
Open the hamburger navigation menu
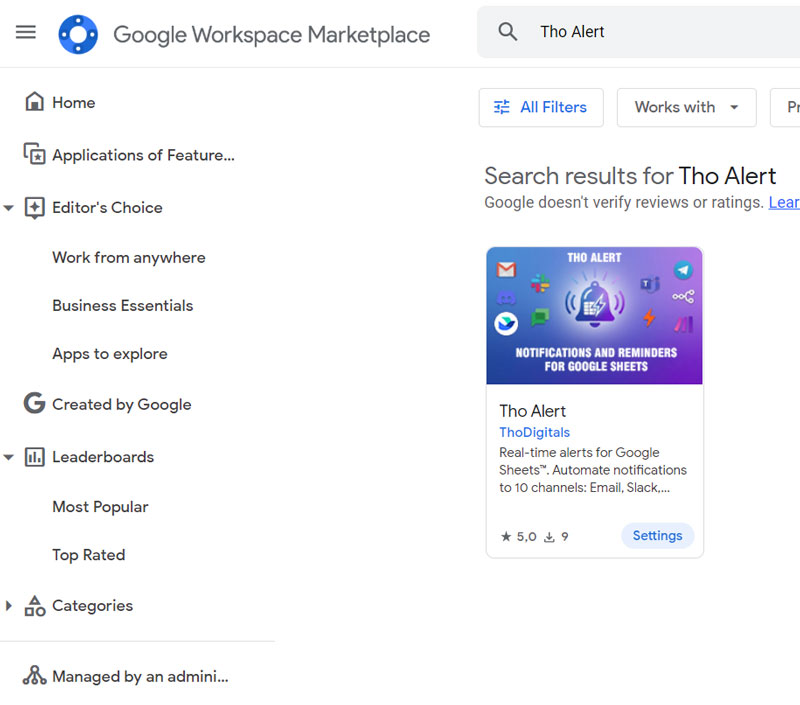pyautogui.click(x=25, y=31)
